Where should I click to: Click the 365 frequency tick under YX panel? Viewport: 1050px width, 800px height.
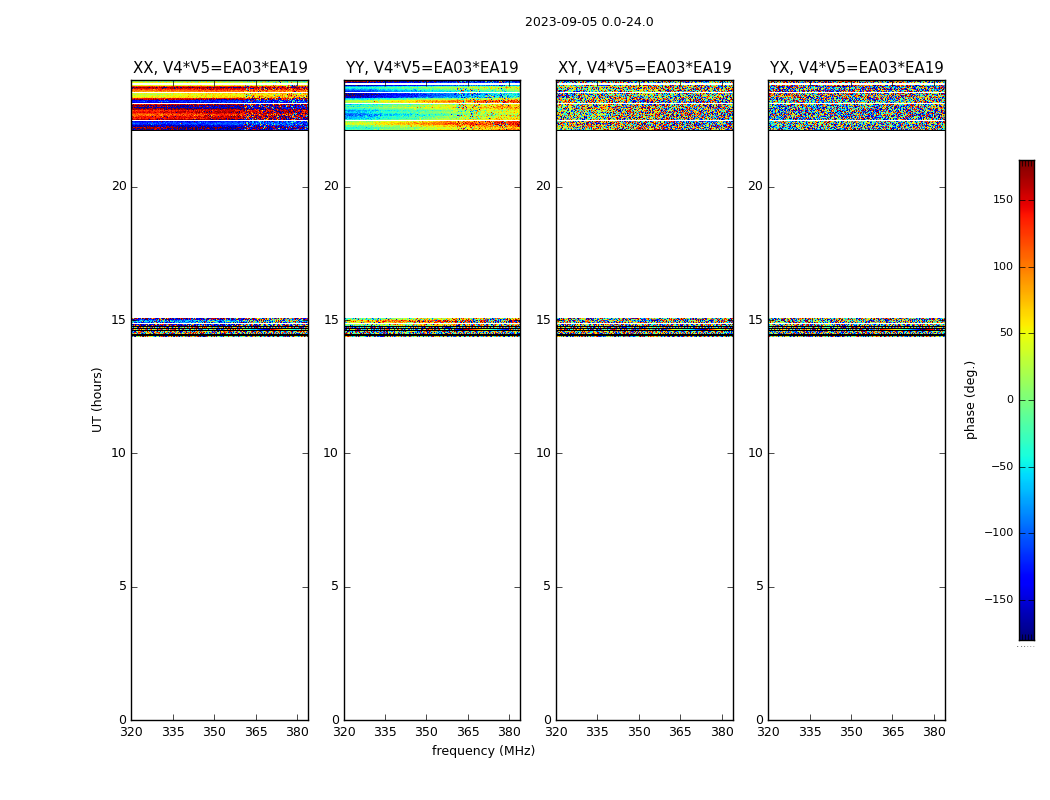[893, 732]
